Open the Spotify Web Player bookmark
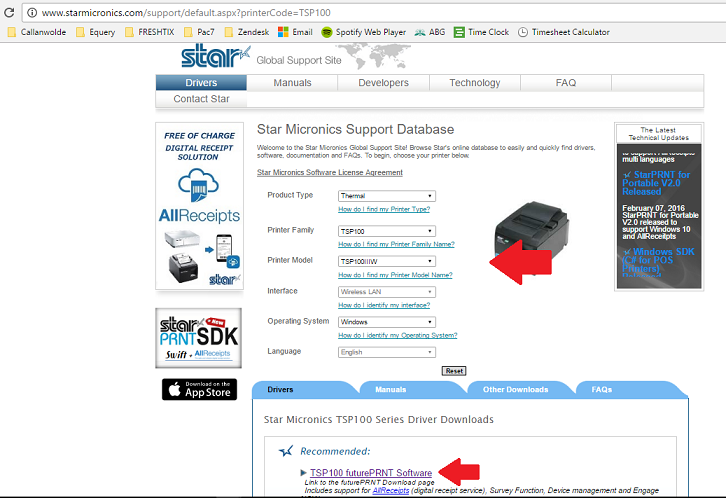This screenshot has width=726, height=498. click(x=364, y=32)
